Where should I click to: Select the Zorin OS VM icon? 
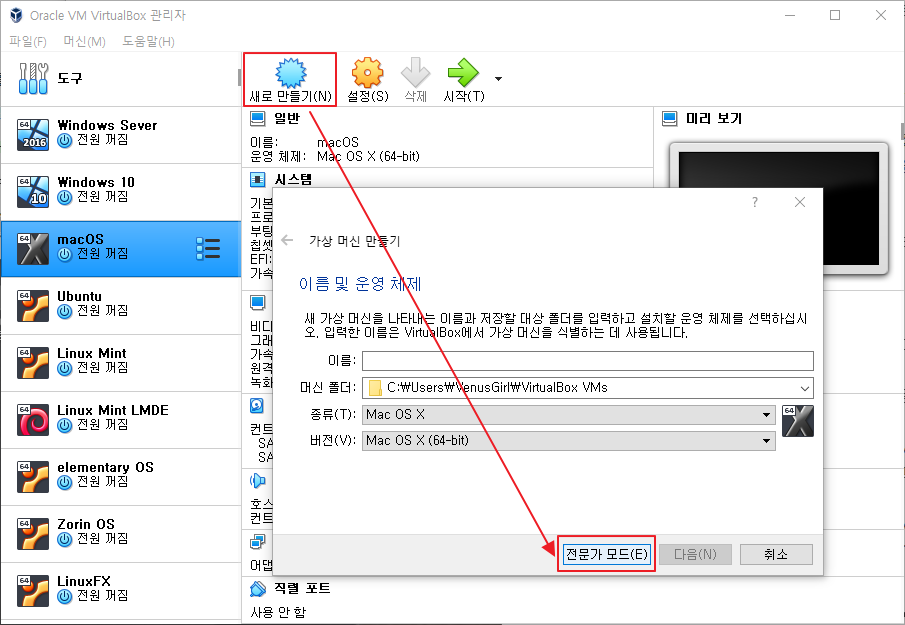[x=33, y=534]
